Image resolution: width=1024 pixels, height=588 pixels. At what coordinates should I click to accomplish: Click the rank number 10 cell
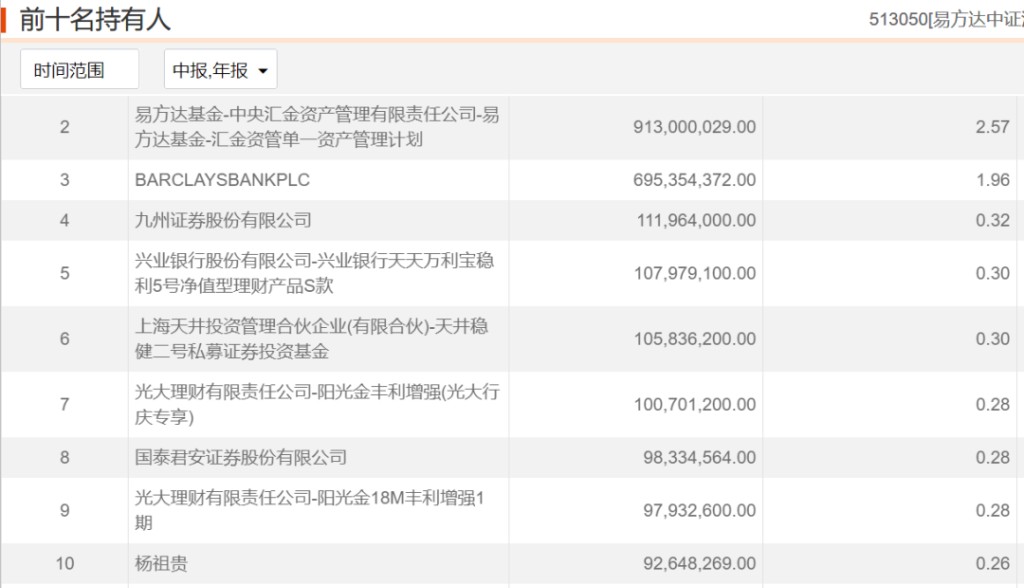point(64,564)
